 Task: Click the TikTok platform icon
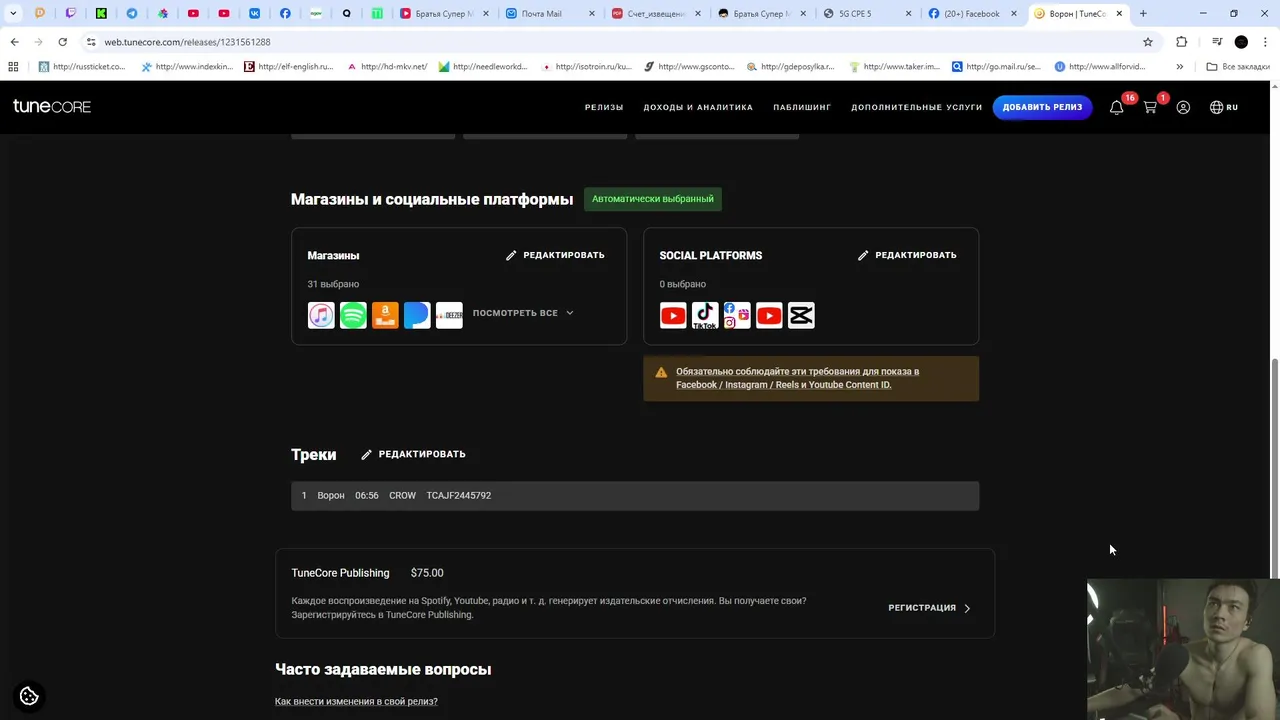pos(705,316)
